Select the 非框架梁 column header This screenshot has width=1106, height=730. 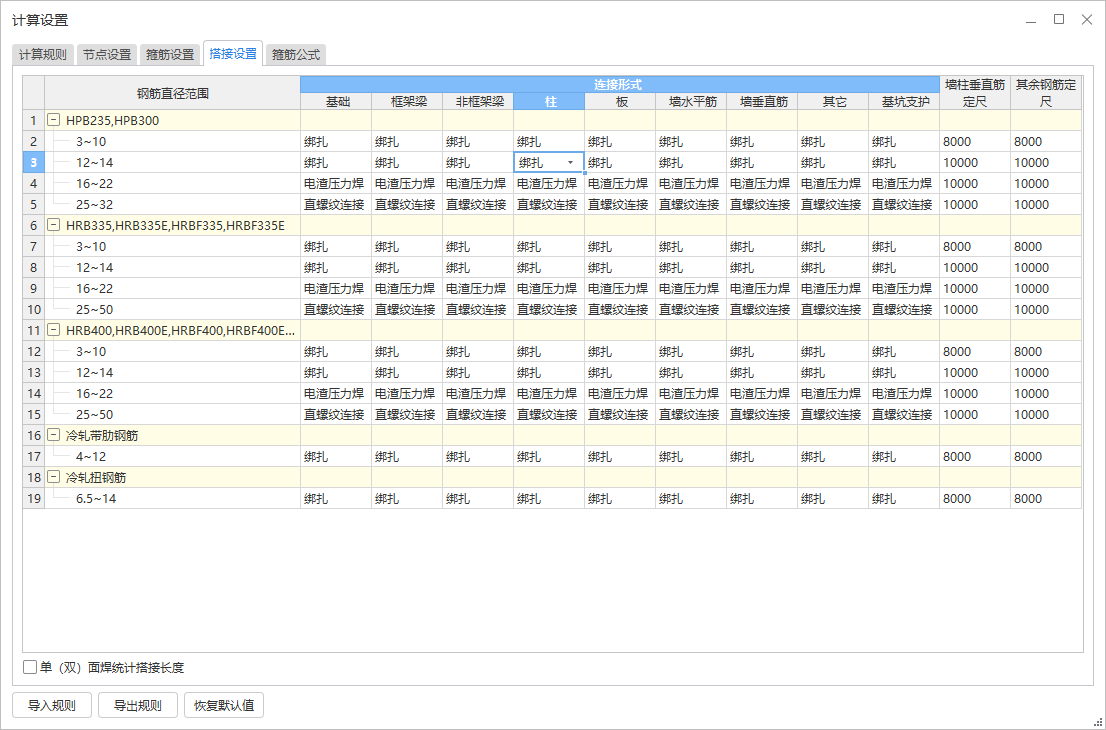click(x=478, y=102)
